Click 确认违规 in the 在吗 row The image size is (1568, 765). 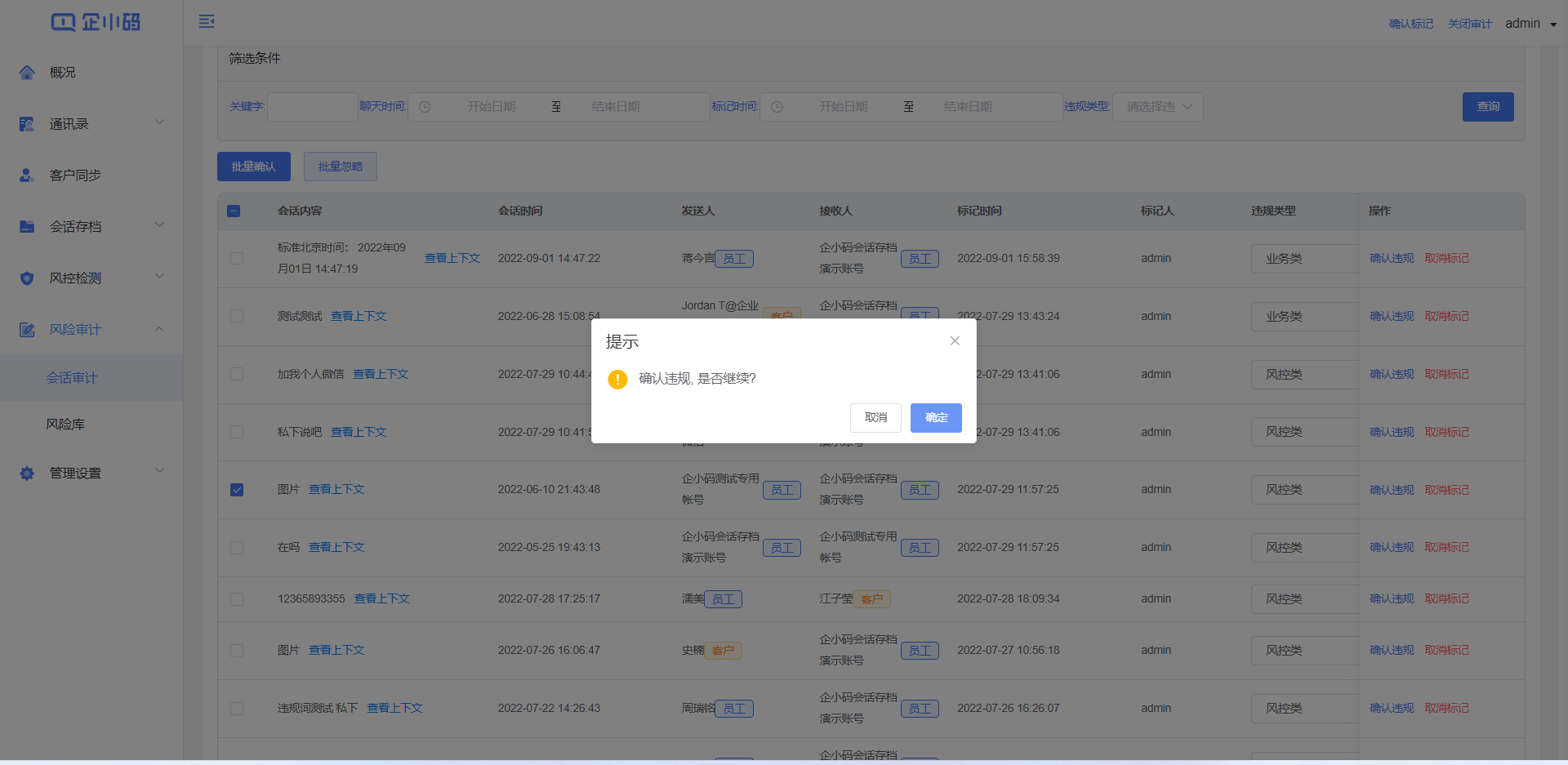(x=1392, y=548)
